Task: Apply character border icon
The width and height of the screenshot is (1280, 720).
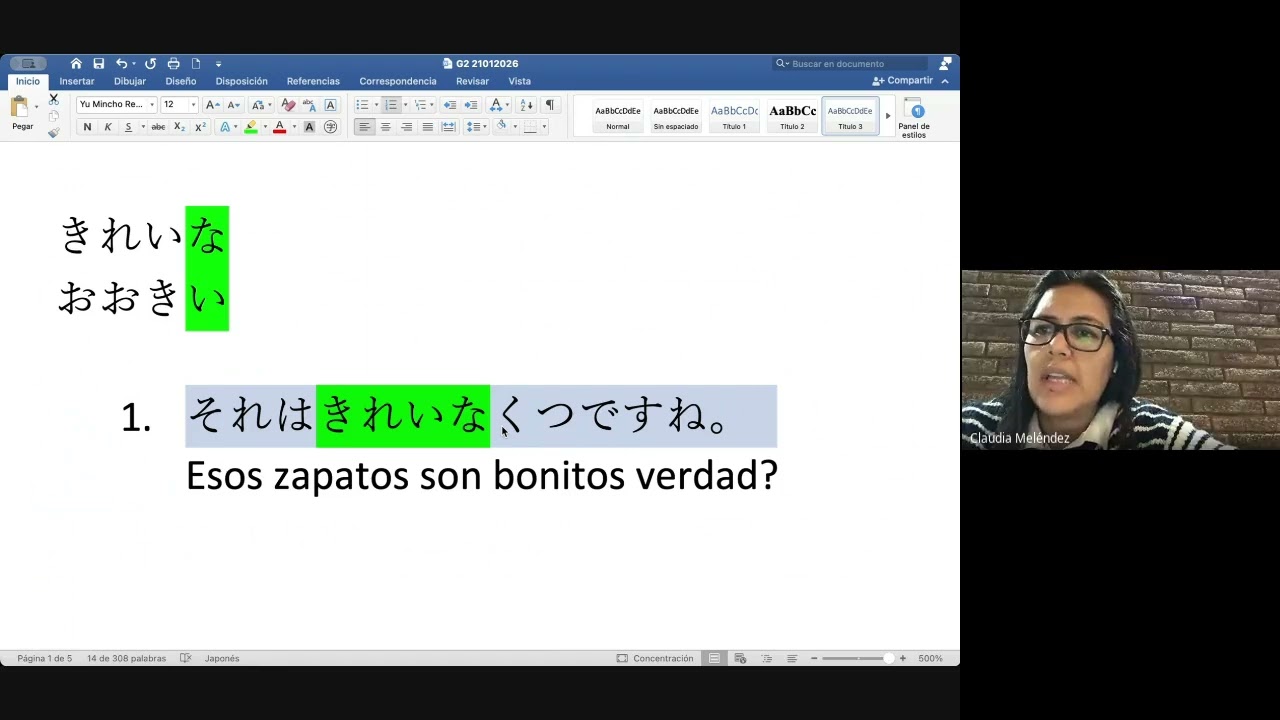Action: click(330, 104)
